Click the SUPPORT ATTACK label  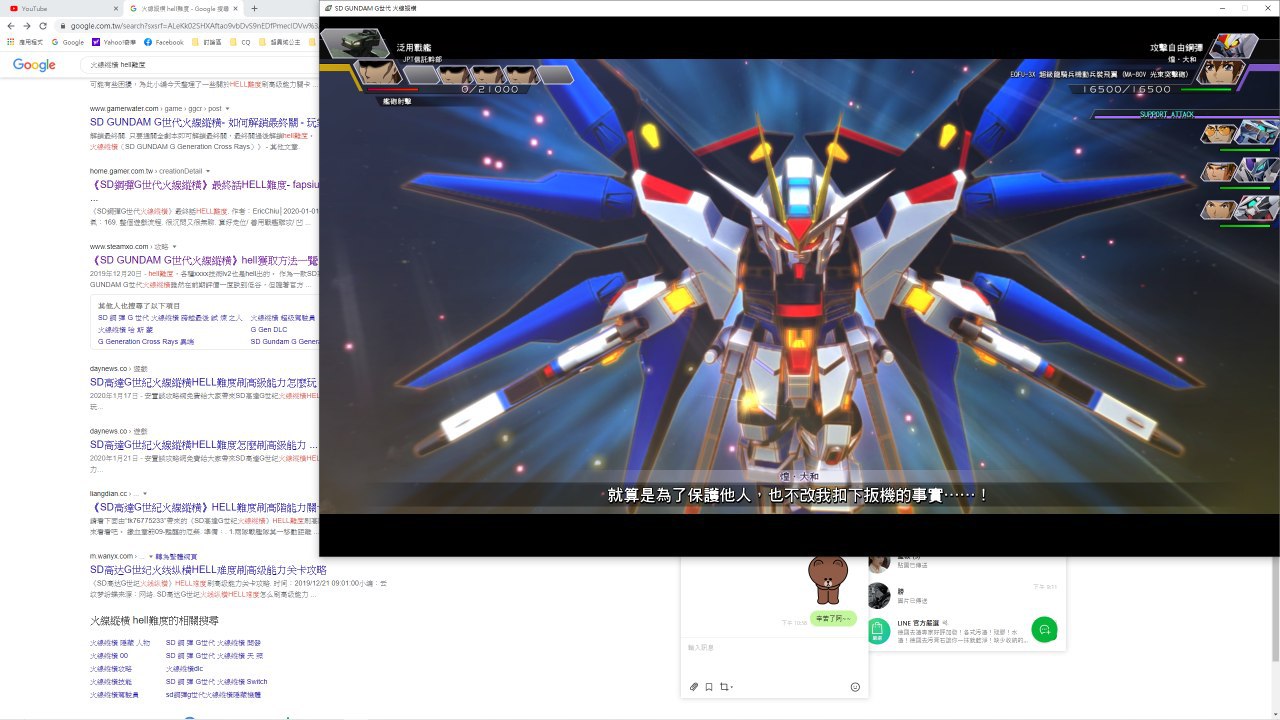[x=1167, y=115]
